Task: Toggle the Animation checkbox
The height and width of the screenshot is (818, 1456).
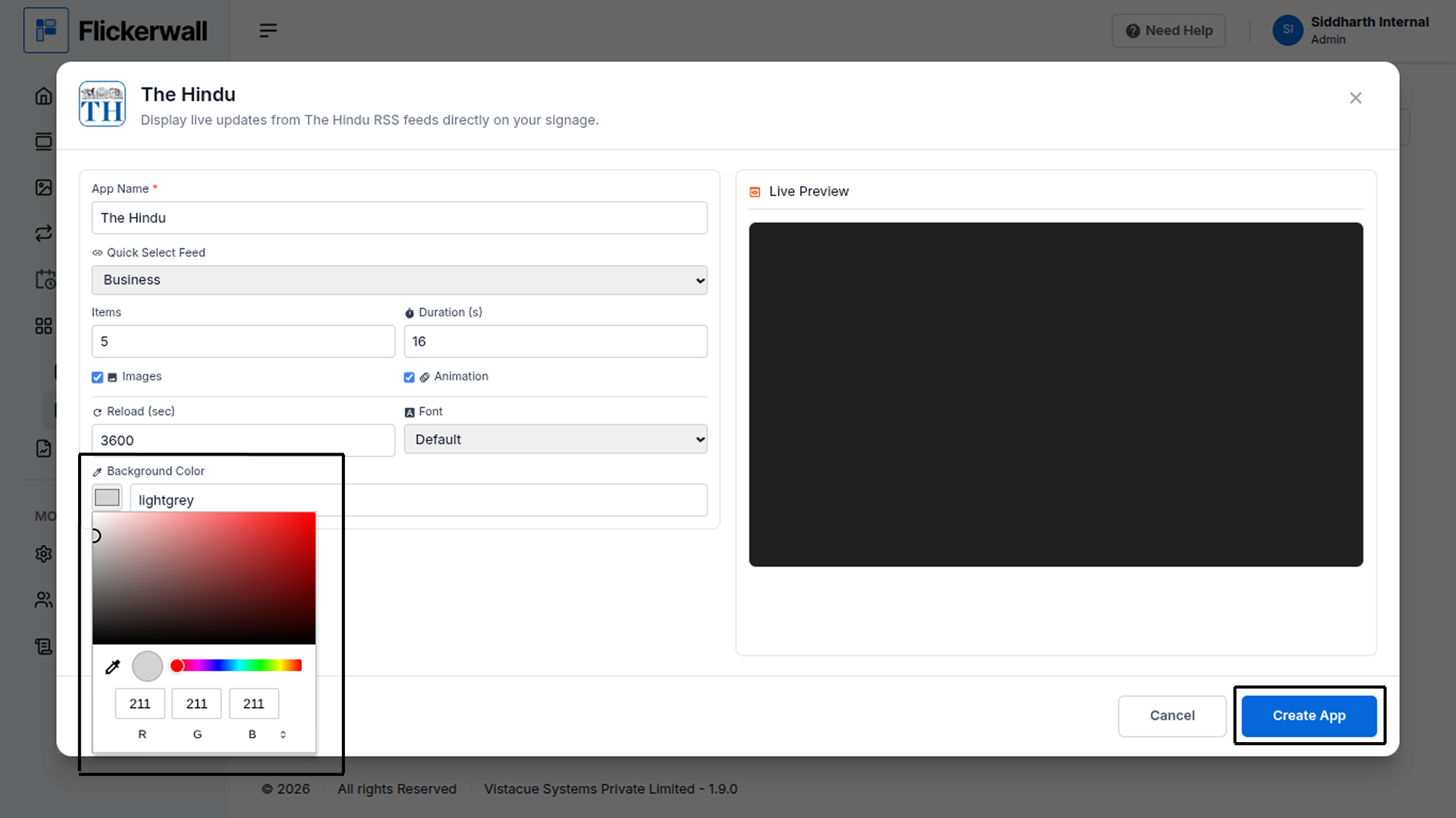Action: click(409, 377)
